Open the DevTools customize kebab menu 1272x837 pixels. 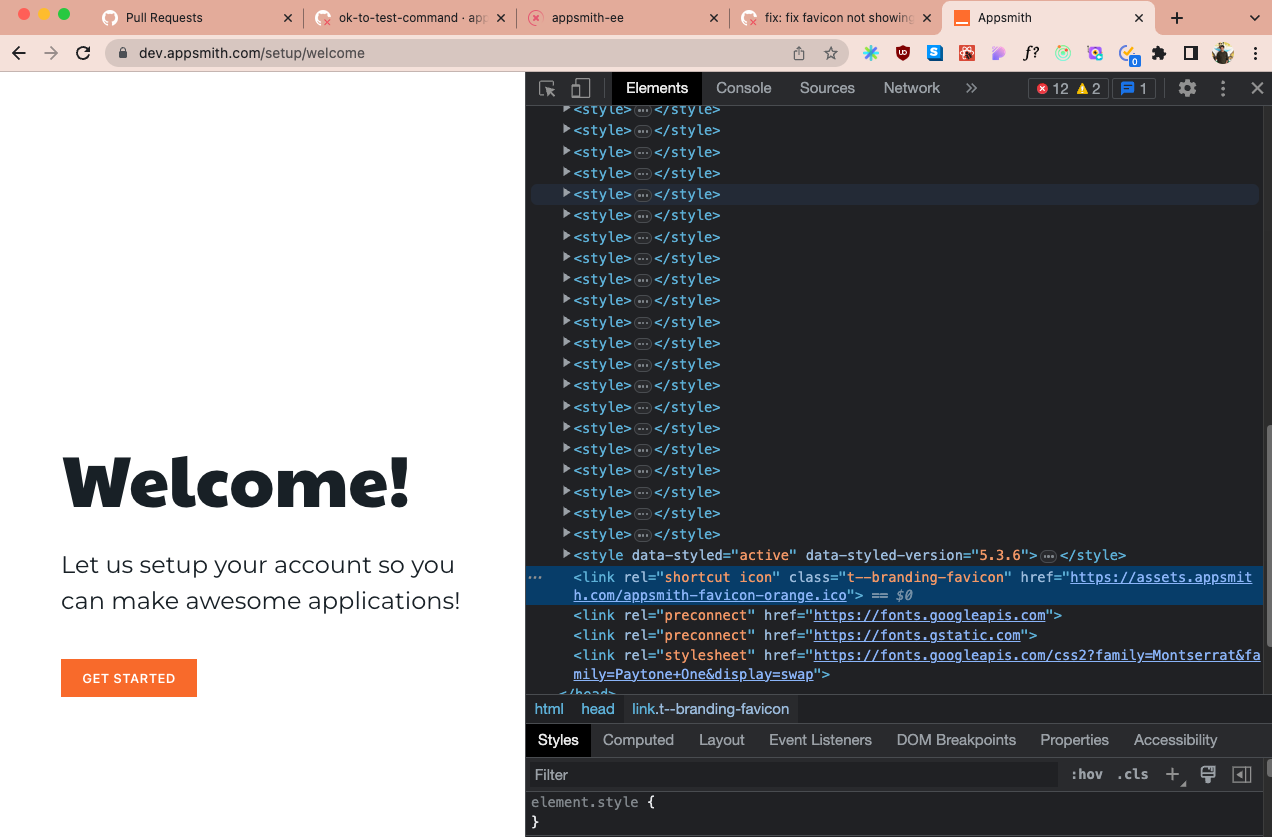click(x=1222, y=88)
